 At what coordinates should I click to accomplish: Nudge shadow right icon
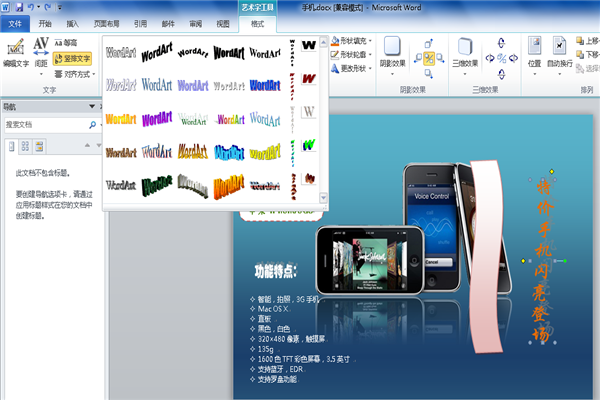440,58
